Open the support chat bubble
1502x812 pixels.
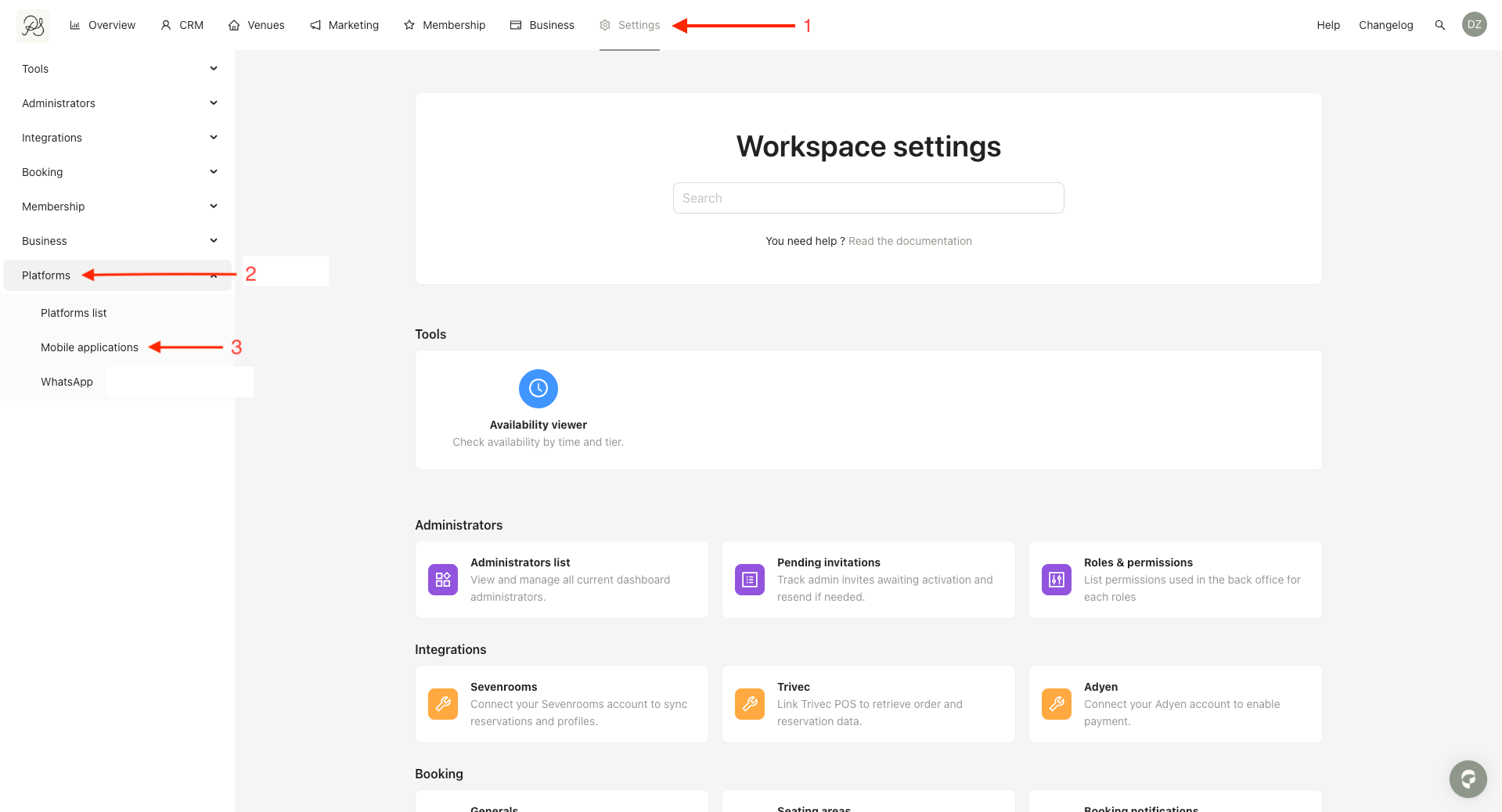point(1468,779)
